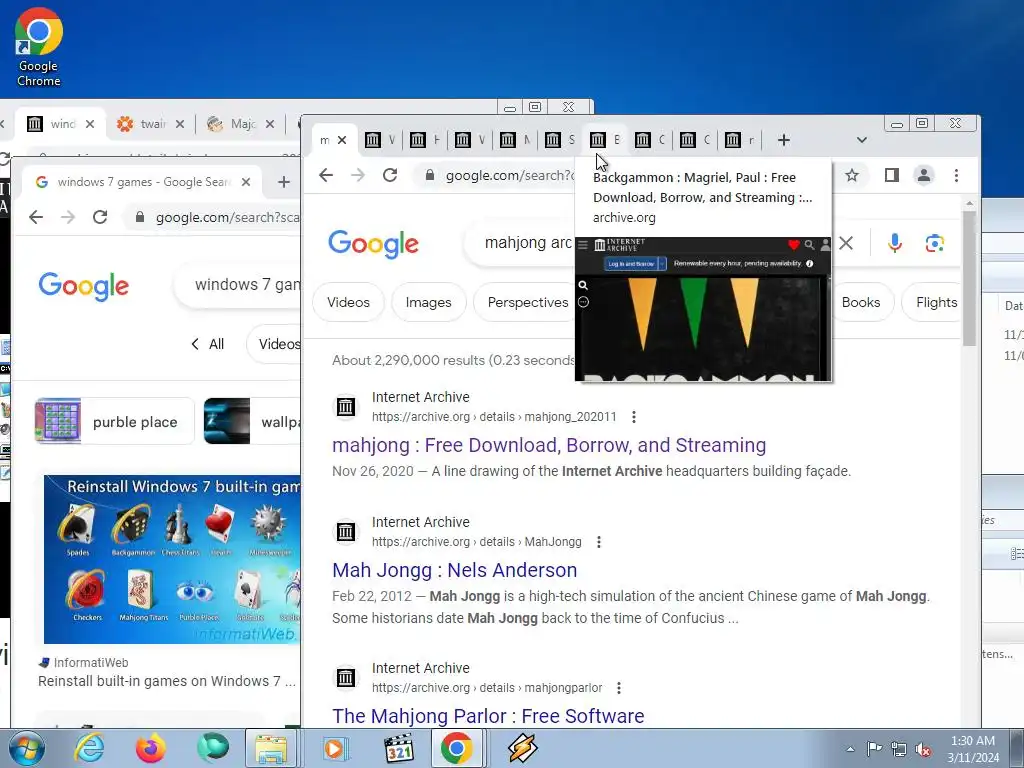Image resolution: width=1024 pixels, height=768 pixels.
Task: Show hidden tray icons arrow
Action: (850, 749)
